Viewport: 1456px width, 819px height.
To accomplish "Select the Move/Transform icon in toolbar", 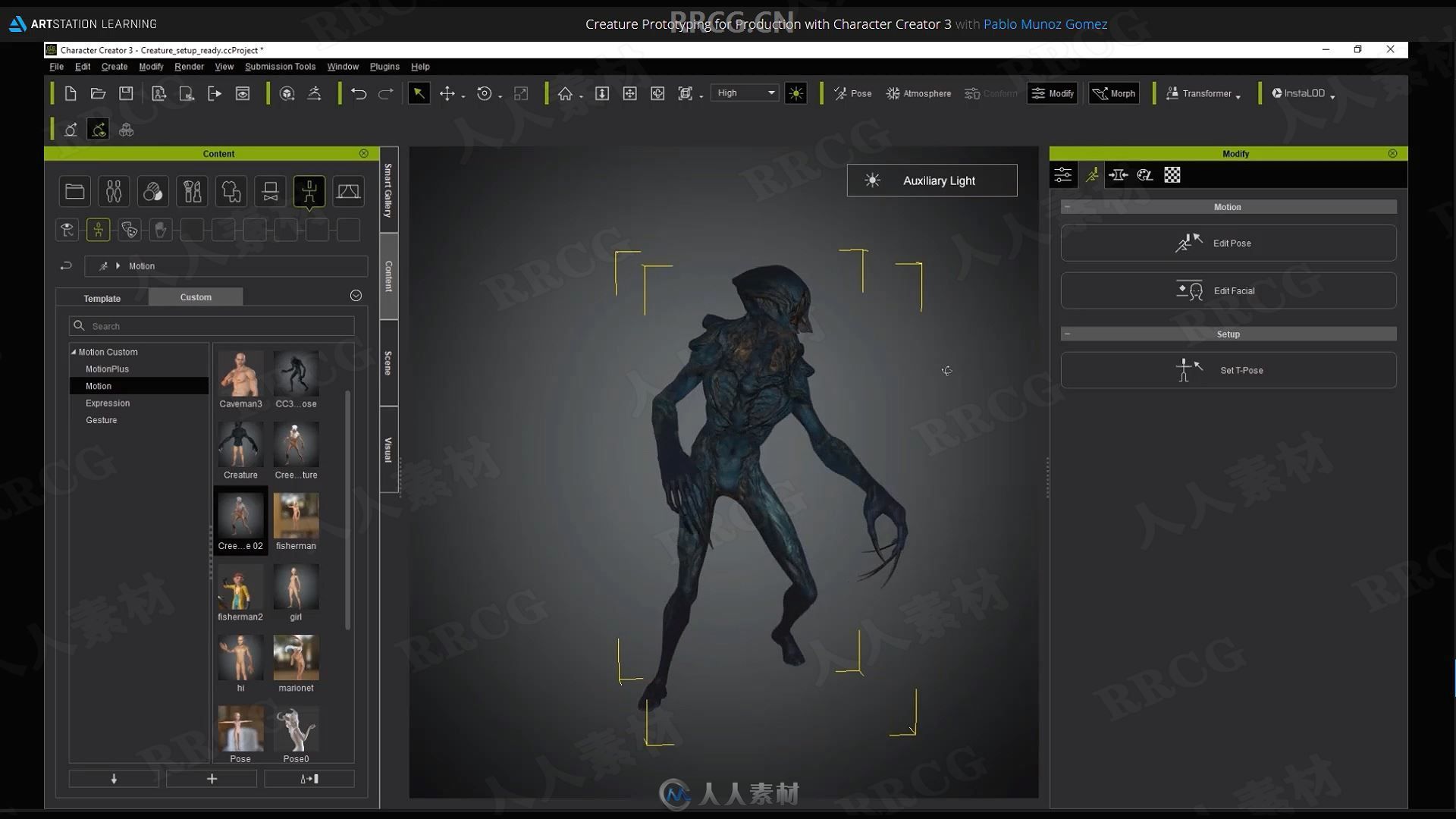I will (x=448, y=92).
